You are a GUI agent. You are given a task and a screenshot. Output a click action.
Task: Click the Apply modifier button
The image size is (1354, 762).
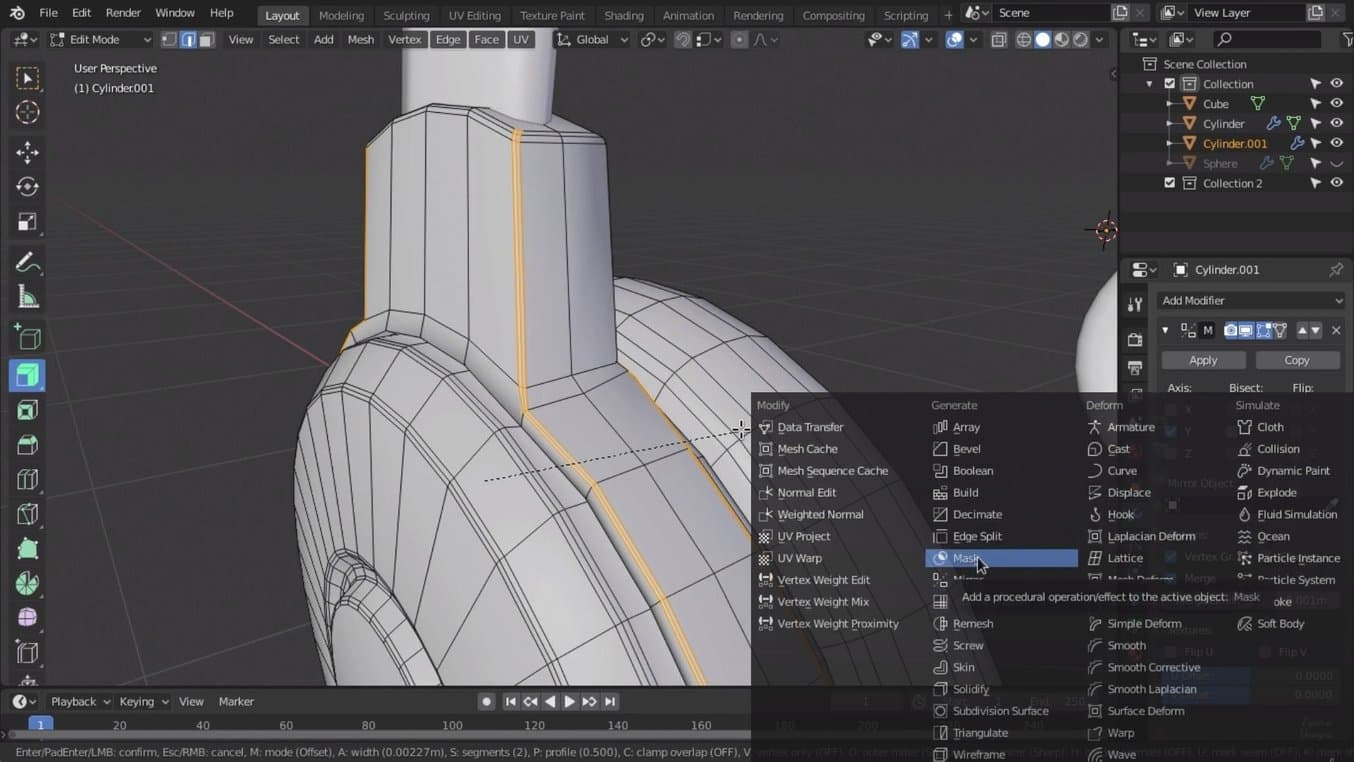[1203, 360]
